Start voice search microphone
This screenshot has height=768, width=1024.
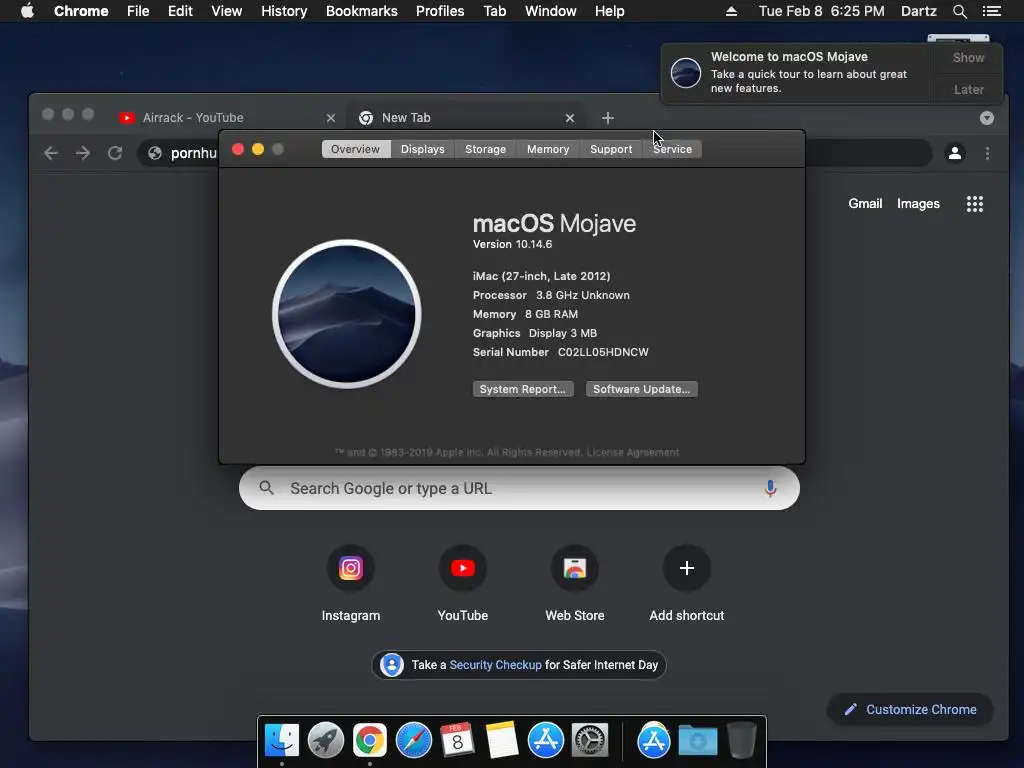click(770, 488)
